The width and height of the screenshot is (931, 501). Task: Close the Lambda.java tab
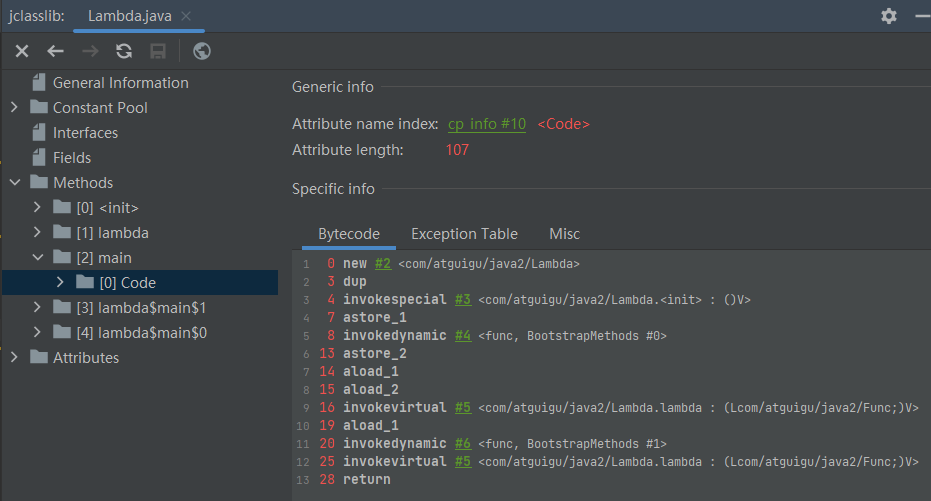[x=186, y=16]
